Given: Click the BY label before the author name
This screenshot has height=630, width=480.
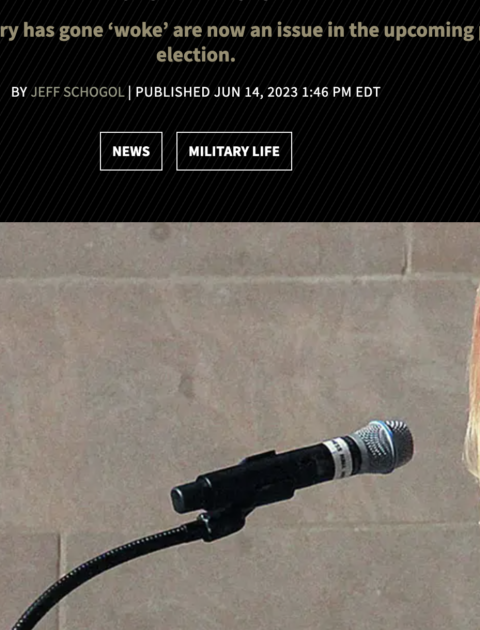Looking at the screenshot, I should (19, 92).
